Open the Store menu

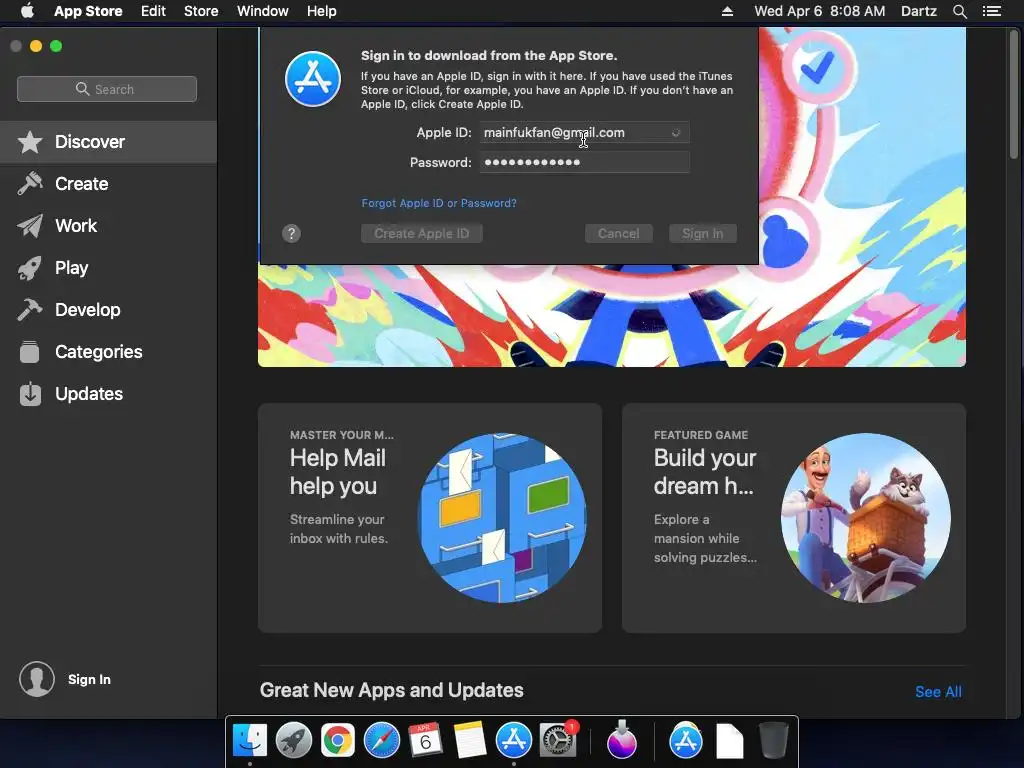point(201,11)
